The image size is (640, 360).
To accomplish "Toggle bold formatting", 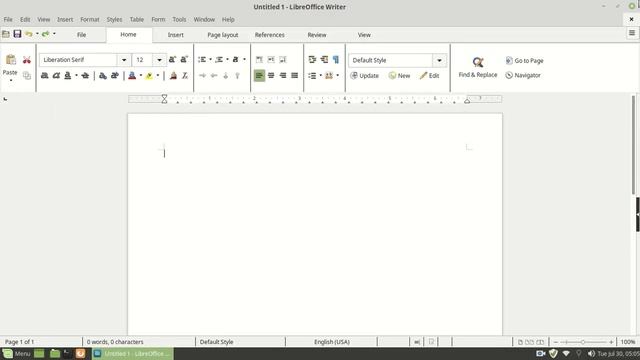I will coord(44,76).
